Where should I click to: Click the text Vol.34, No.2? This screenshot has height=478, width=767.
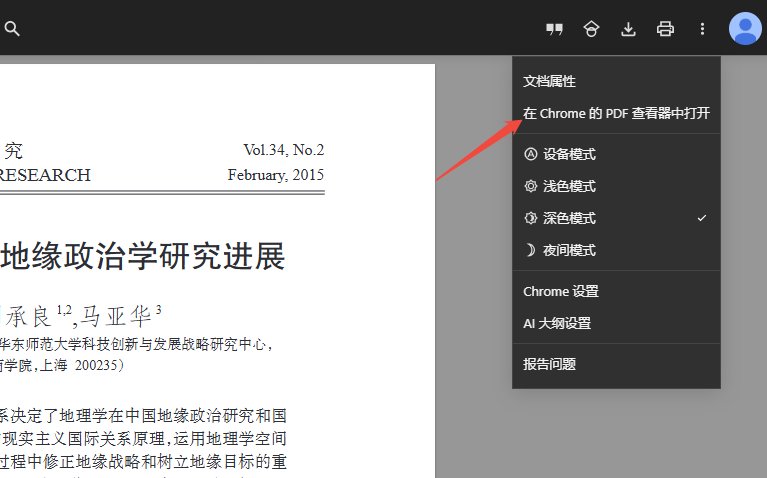[x=284, y=150]
